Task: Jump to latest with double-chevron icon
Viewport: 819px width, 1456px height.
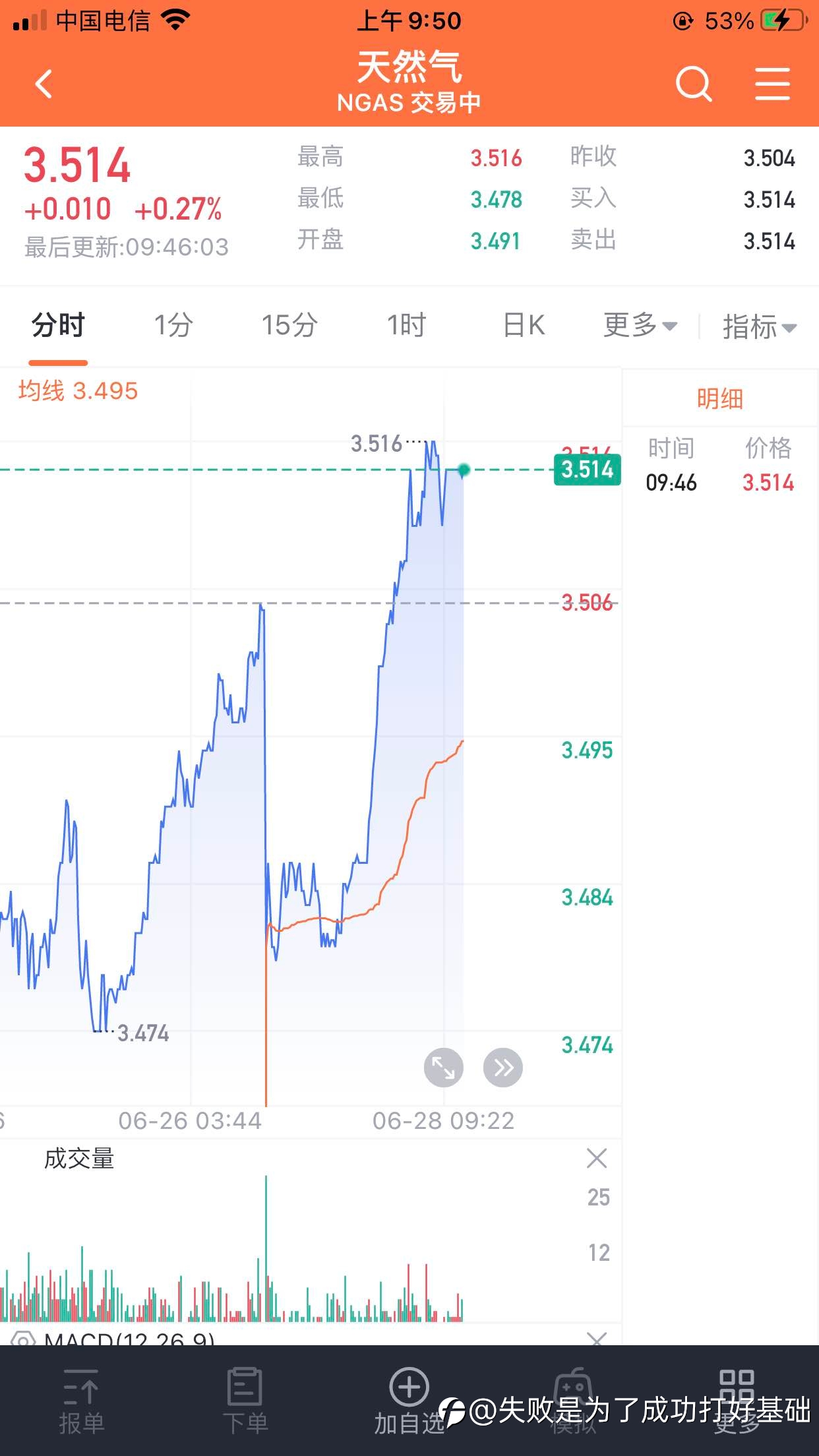Action: (x=503, y=1068)
